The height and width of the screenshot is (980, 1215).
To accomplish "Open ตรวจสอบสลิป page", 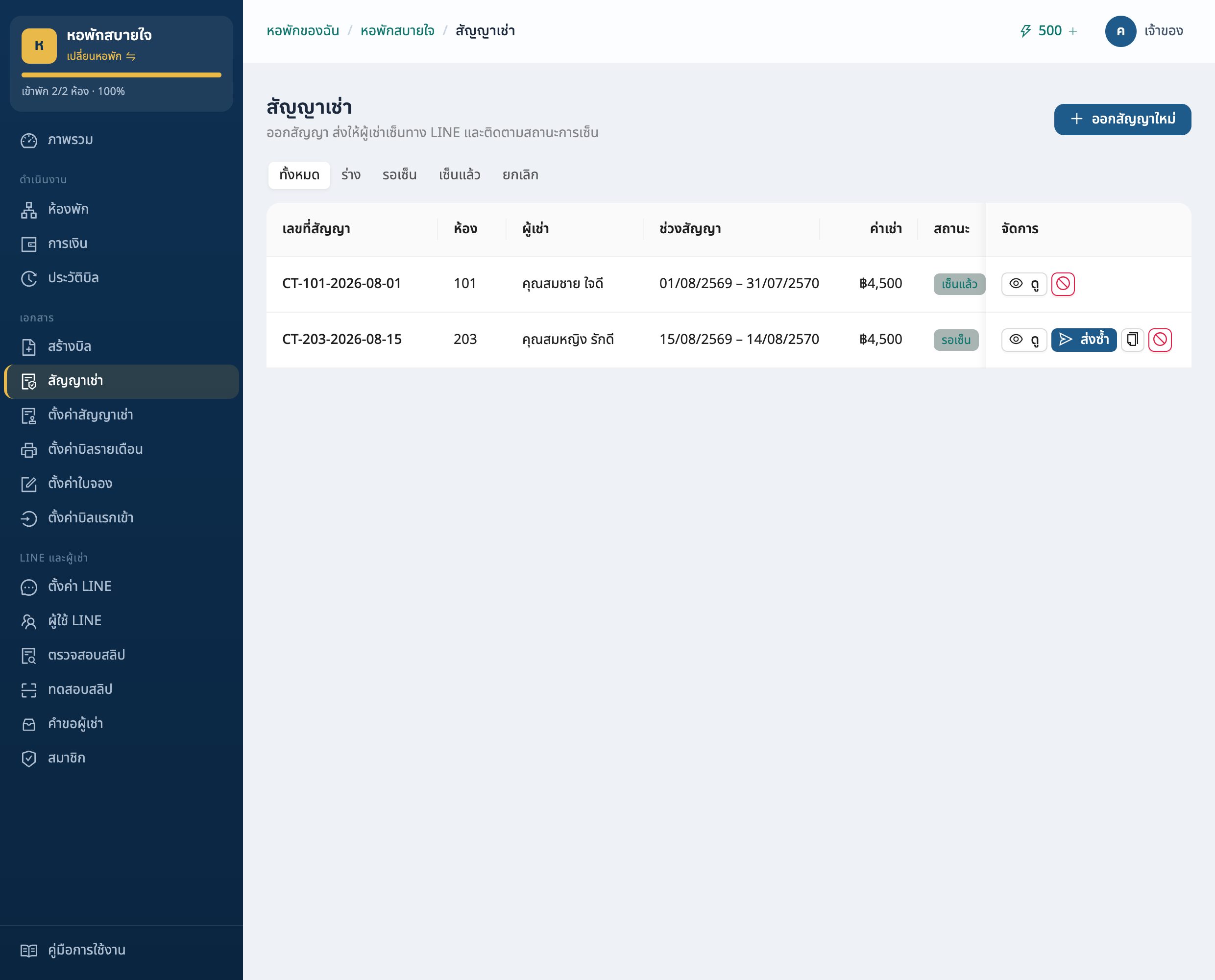I will pos(121,656).
